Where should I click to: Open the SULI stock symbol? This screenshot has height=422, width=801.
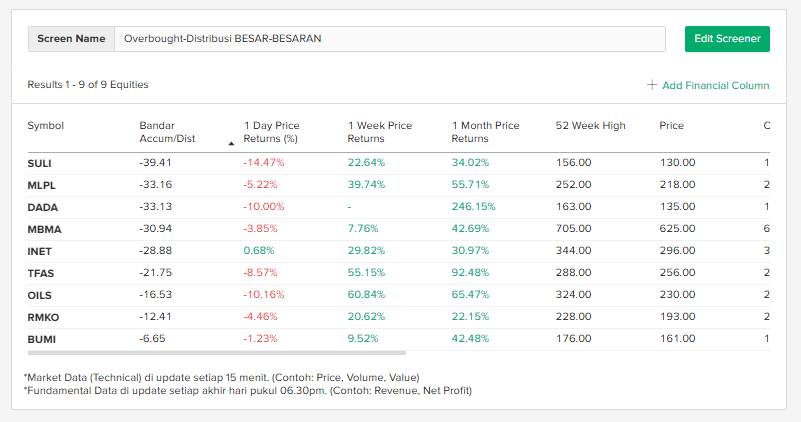tap(40, 163)
